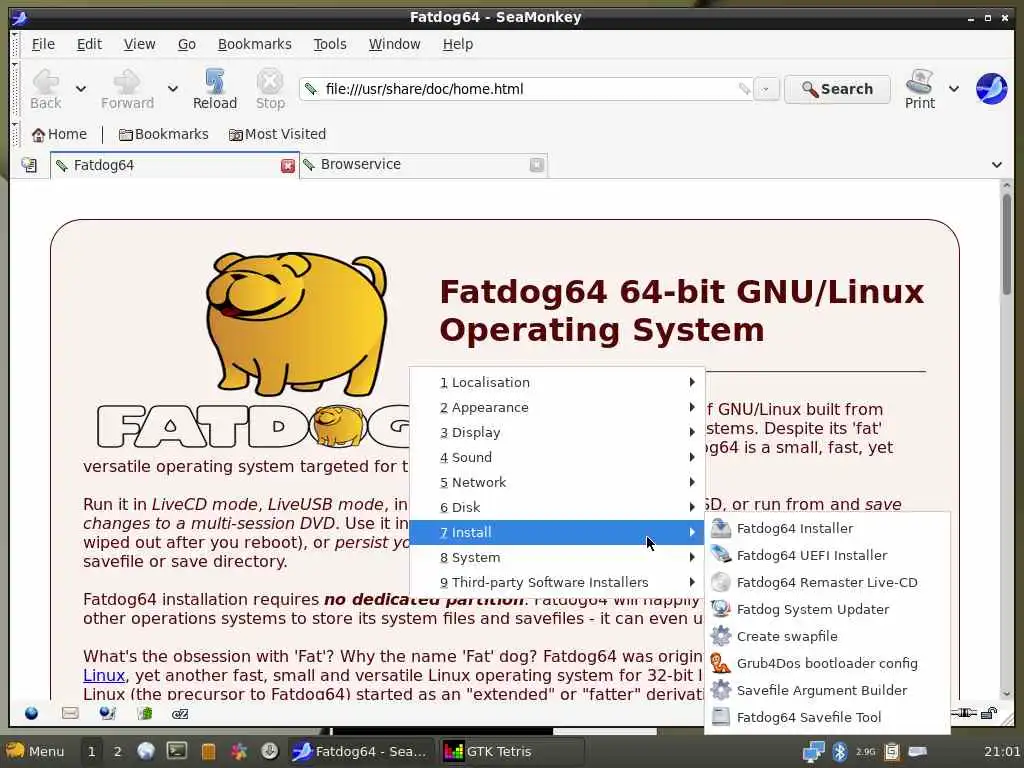Switch to the Browservice tab
This screenshot has width=1024, height=768.
click(x=423, y=165)
